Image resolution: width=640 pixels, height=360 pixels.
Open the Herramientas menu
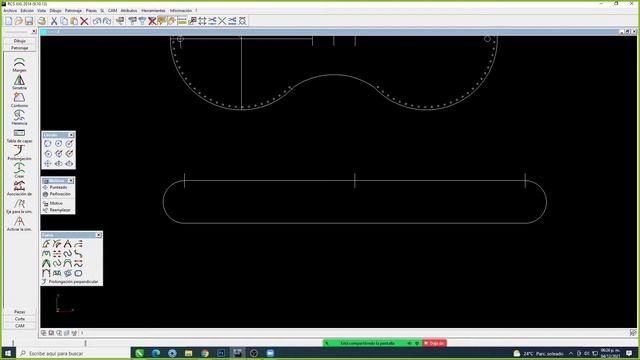(x=153, y=11)
